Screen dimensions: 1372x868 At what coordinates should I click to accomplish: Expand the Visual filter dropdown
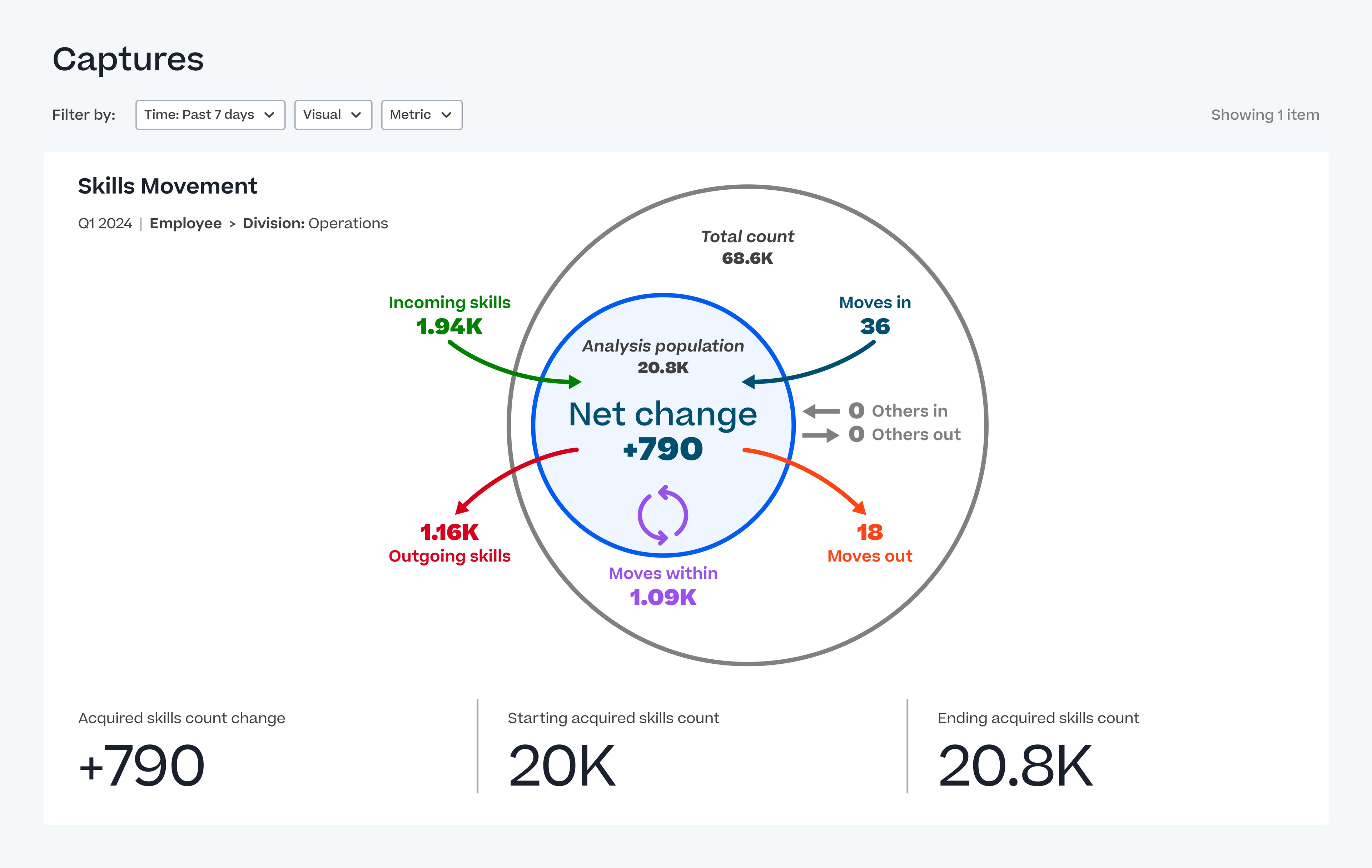(x=333, y=115)
